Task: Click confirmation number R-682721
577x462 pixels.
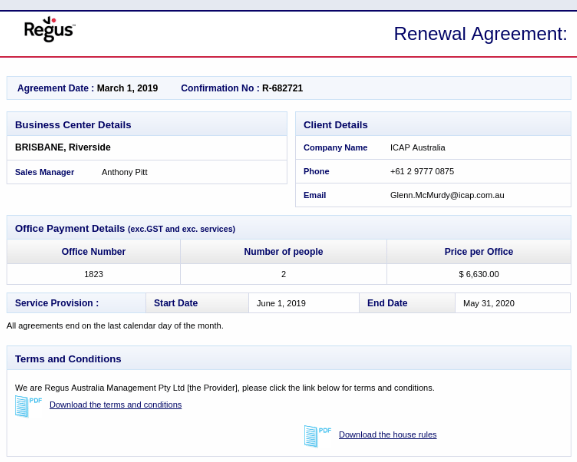Action: click(x=282, y=88)
